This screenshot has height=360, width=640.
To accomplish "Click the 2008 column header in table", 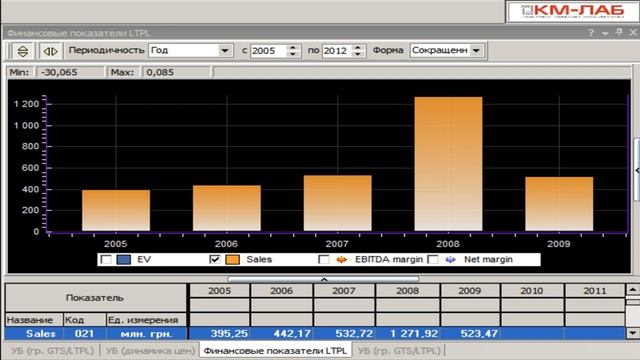I will coord(408,291).
